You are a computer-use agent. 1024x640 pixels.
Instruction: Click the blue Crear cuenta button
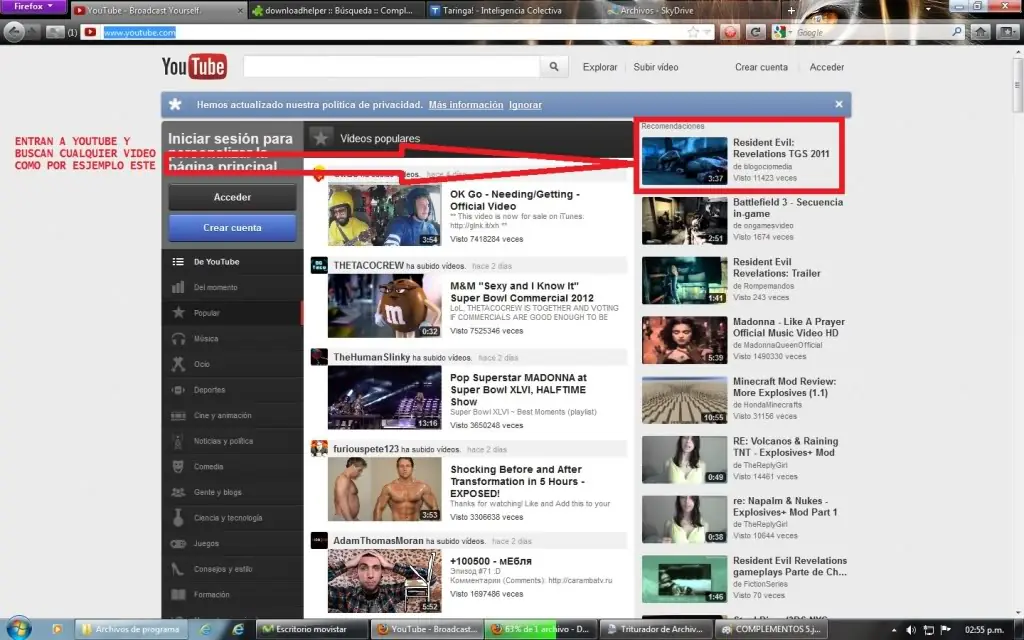pos(232,228)
